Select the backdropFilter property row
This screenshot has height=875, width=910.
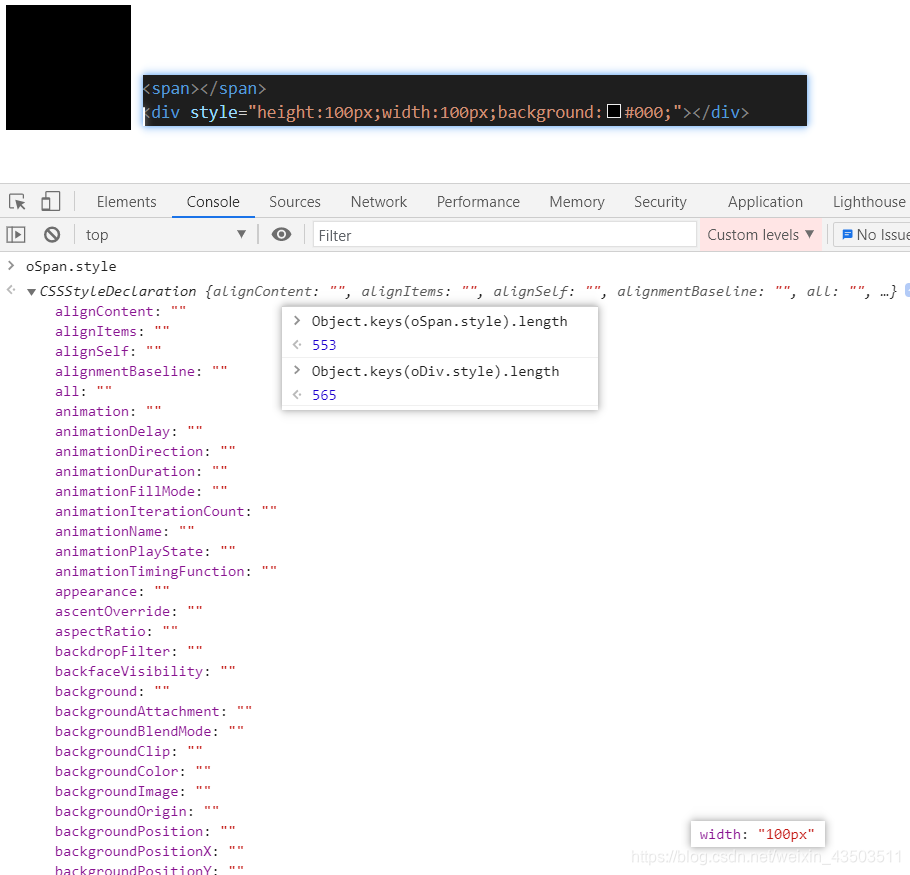tap(129, 652)
